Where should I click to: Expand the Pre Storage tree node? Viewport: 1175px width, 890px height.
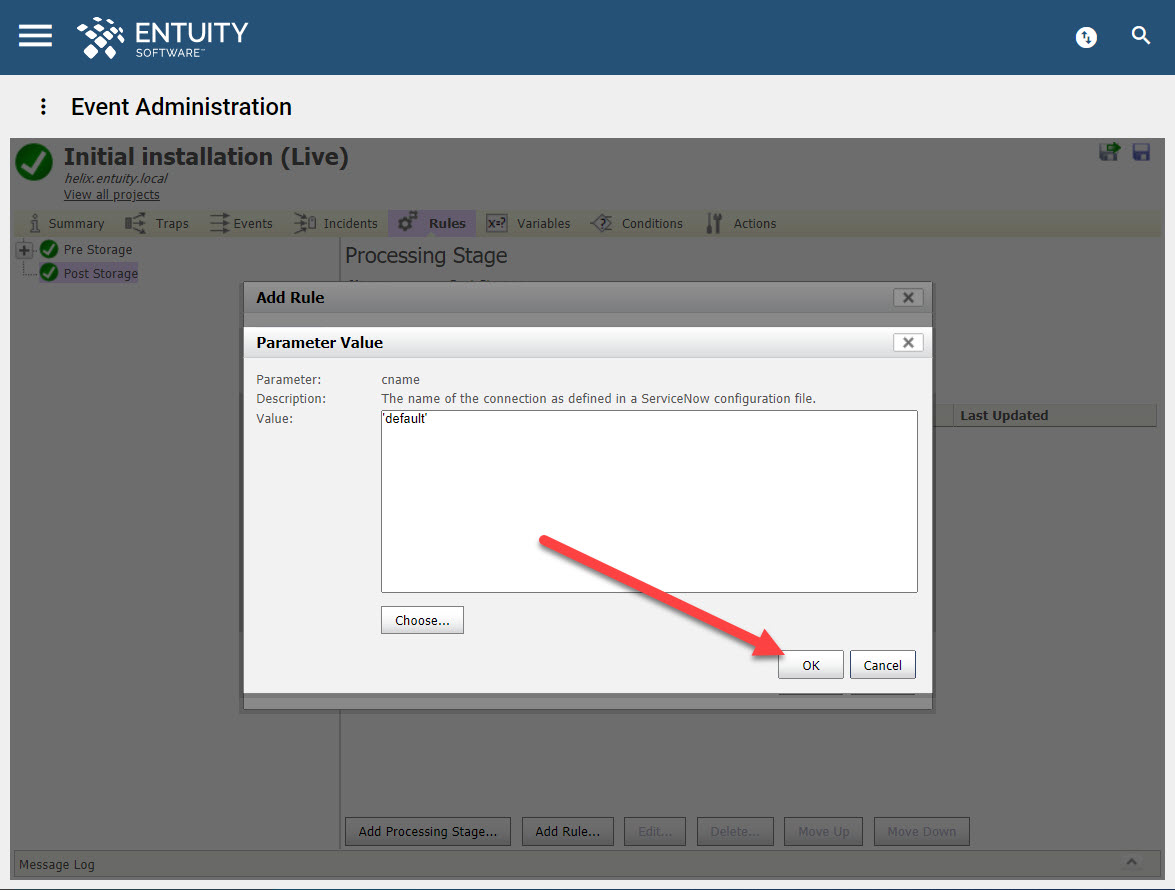click(x=22, y=249)
